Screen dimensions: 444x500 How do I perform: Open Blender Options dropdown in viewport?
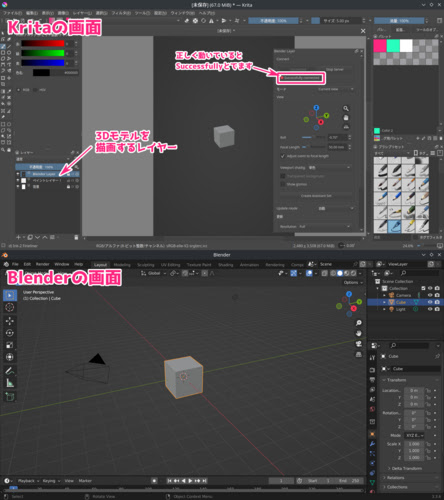353,282
